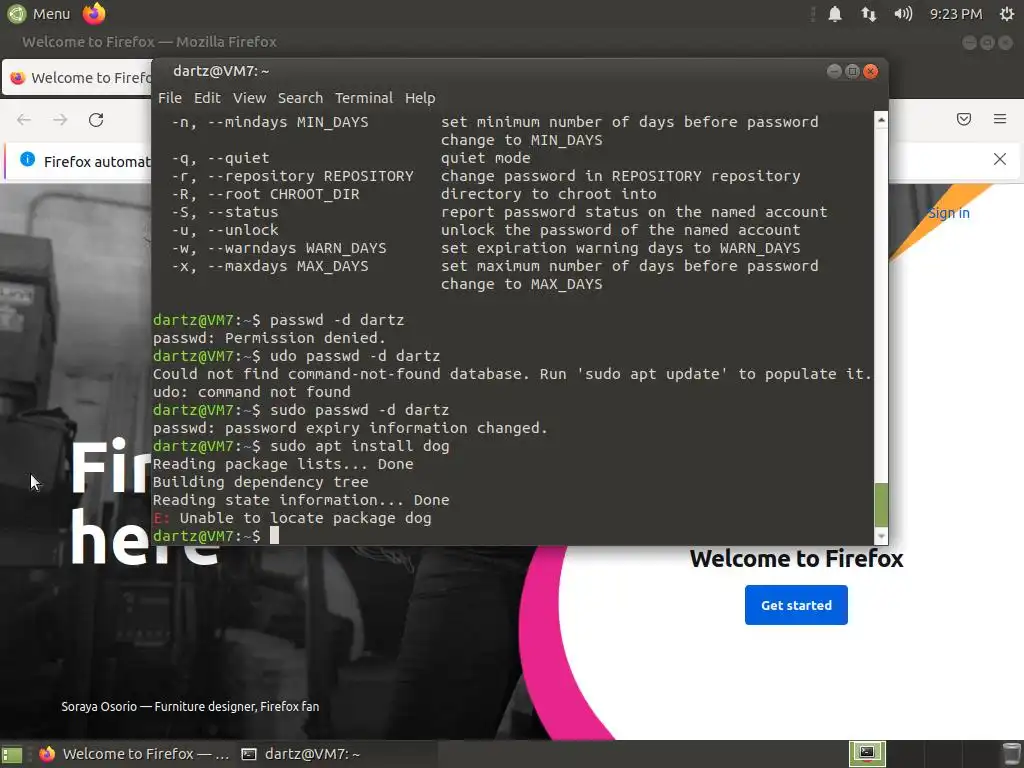
Task: Click the 'Reading package lists... Done' line
Action: [x=283, y=464]
